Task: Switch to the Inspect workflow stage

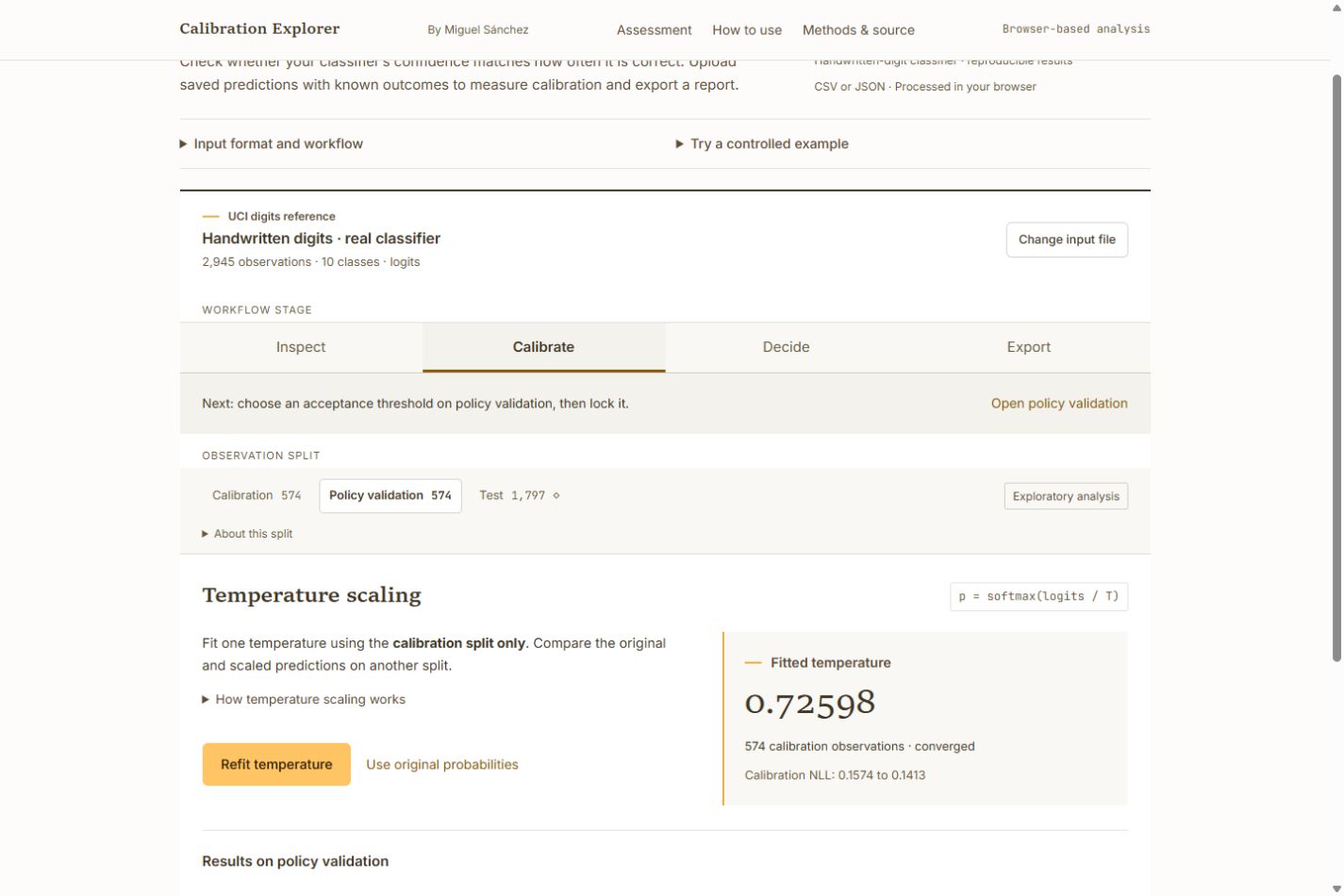Action: [301, 347]
